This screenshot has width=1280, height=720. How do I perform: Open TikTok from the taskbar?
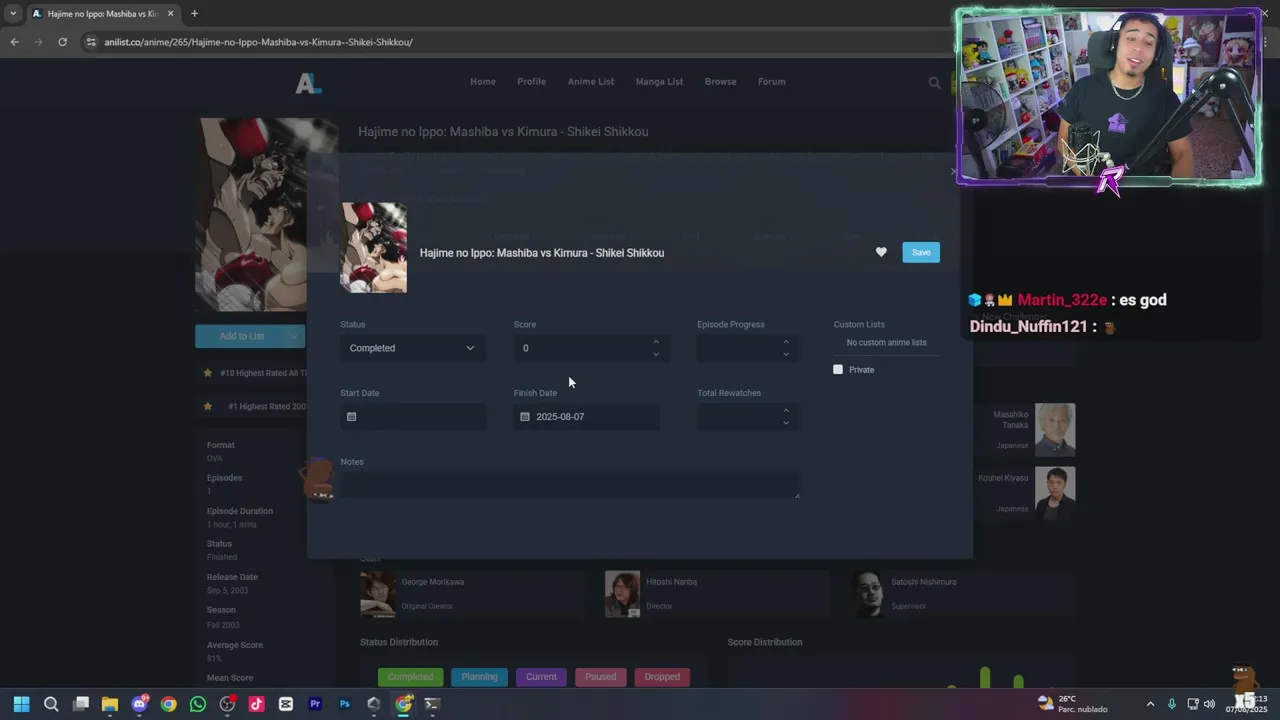pos(256,704)
